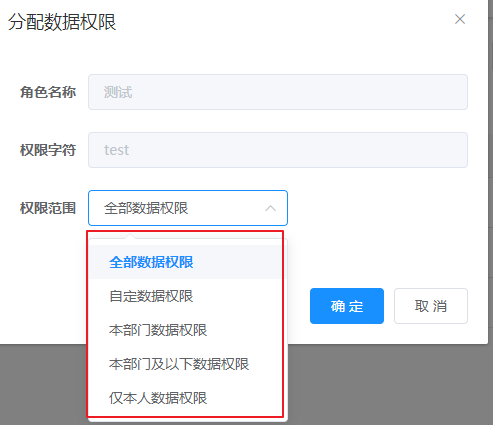Click the 角色名称 label
The width and height of the screenshot is (493, 425).
(x=48, y=92)
